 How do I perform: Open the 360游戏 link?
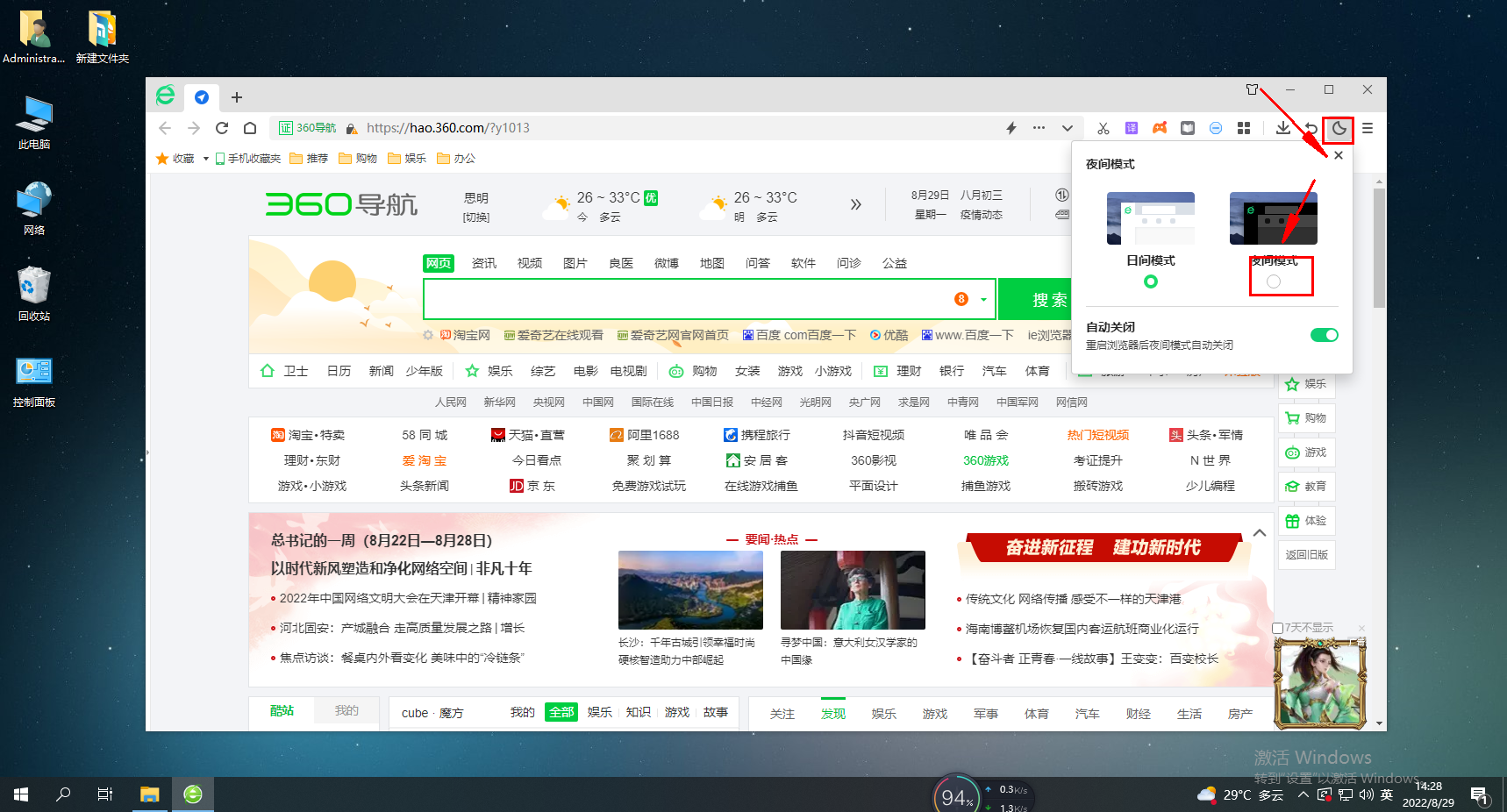coord(986,460)
